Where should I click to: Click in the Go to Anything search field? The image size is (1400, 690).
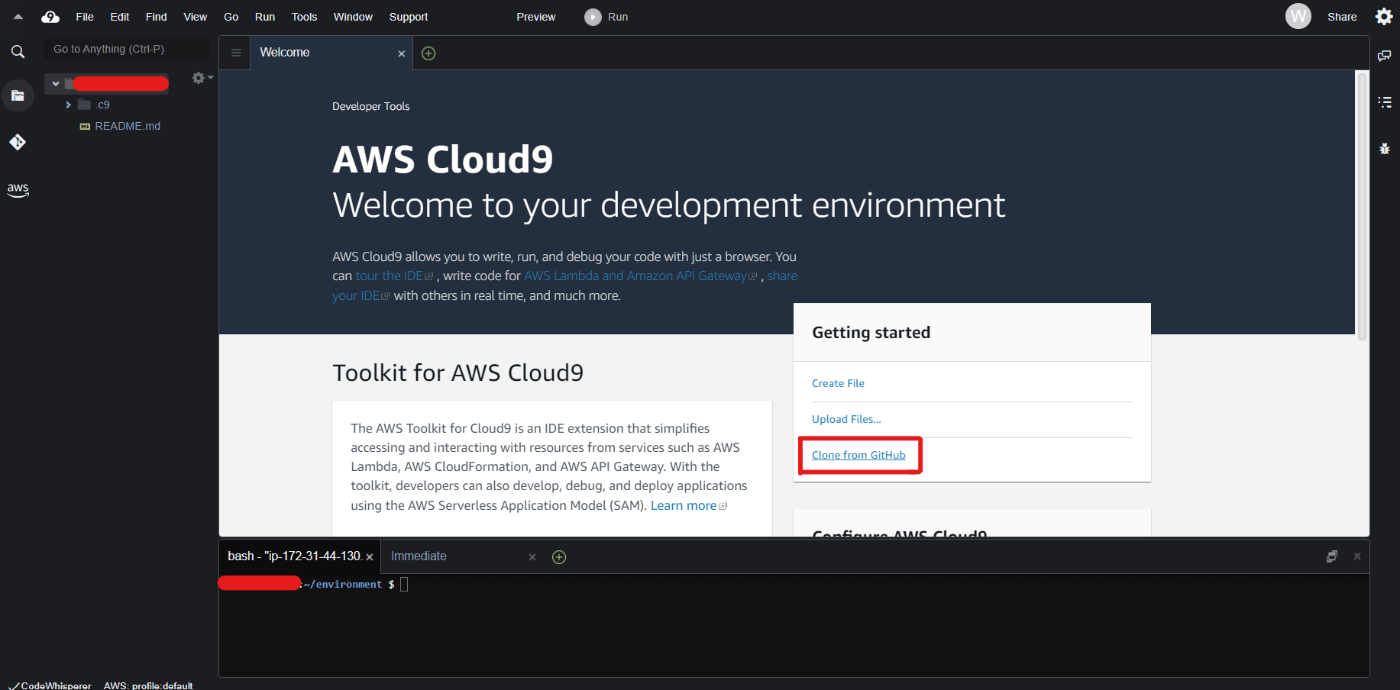[x=127, y=49]
